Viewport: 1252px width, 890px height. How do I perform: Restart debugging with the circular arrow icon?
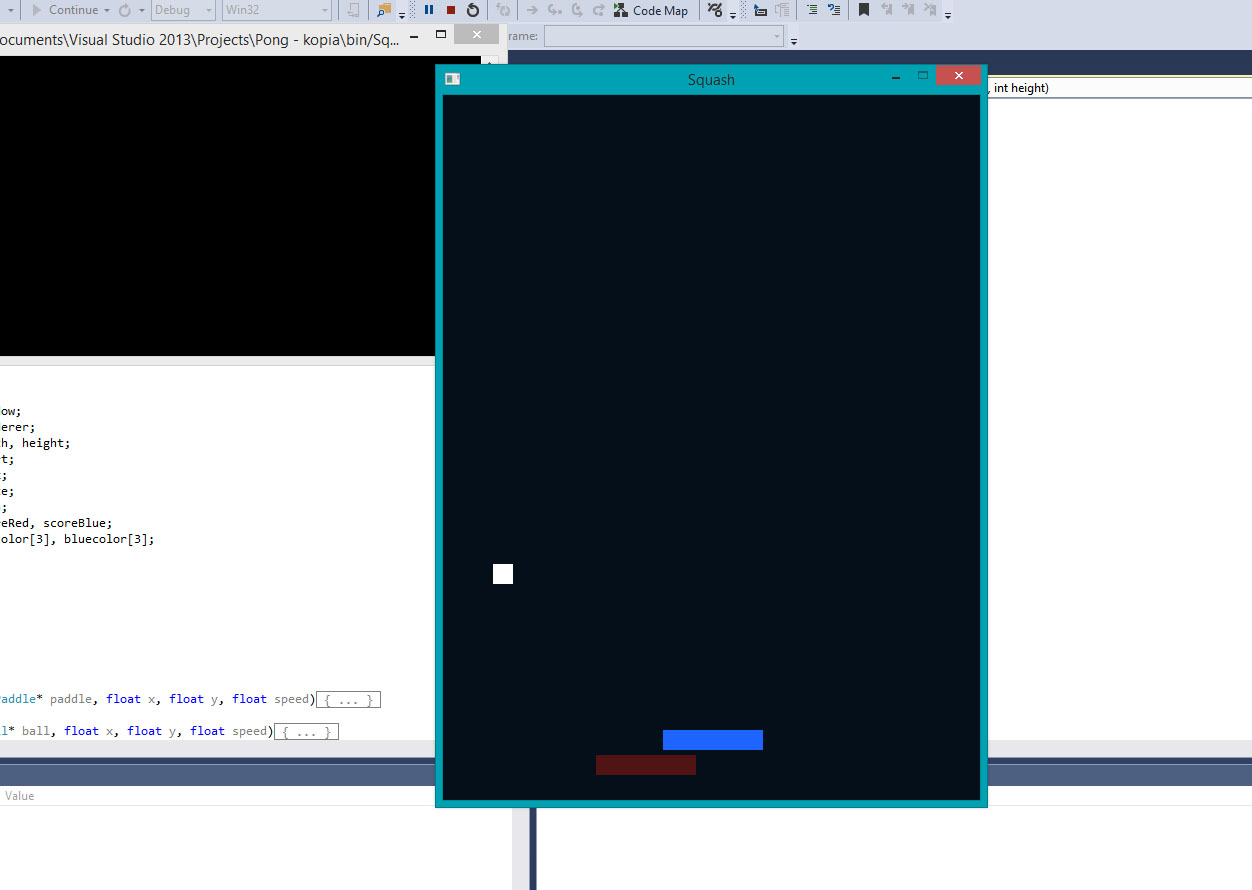pos(473,10)
